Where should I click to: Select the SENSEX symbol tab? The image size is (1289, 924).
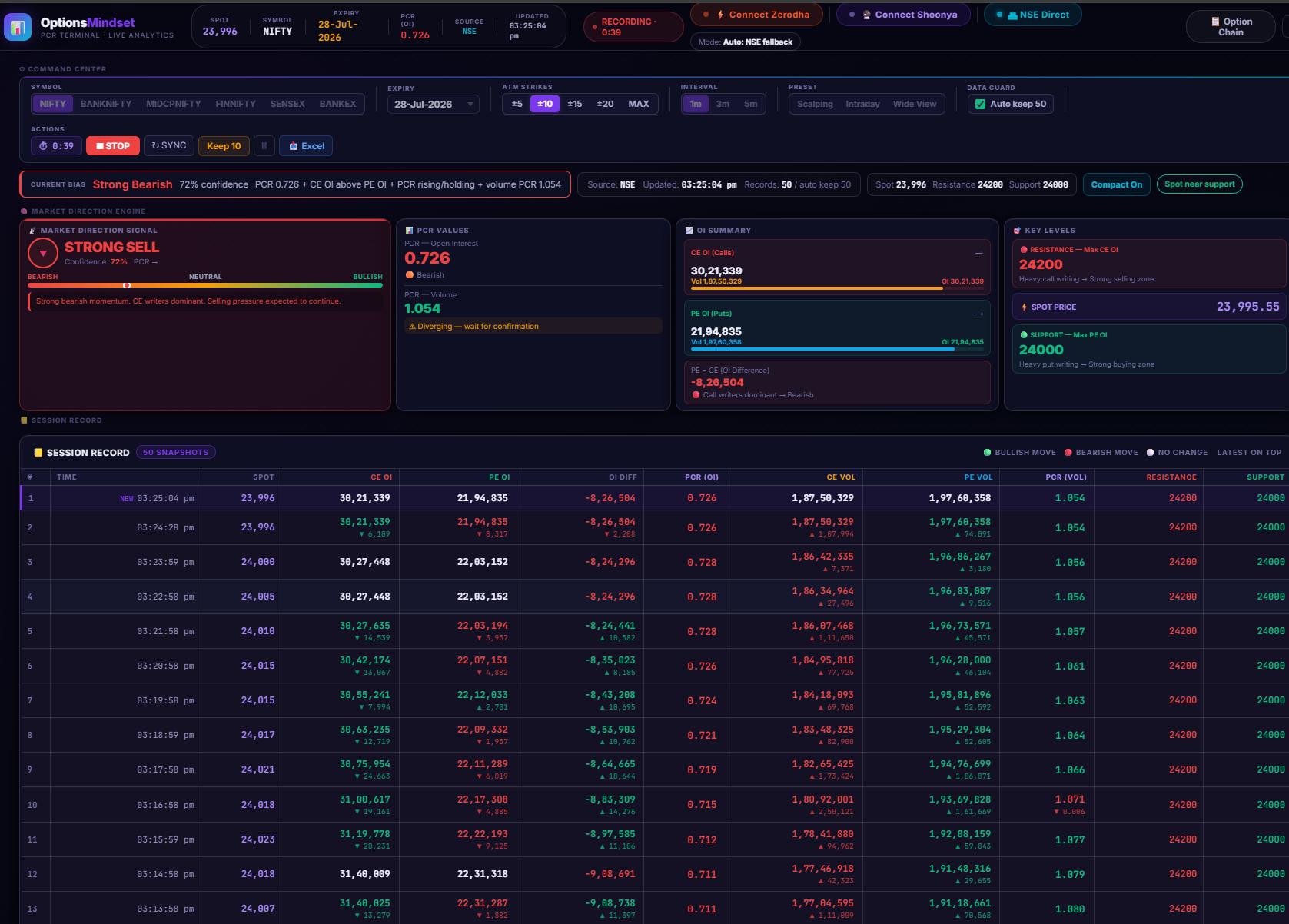click(287, 104)
